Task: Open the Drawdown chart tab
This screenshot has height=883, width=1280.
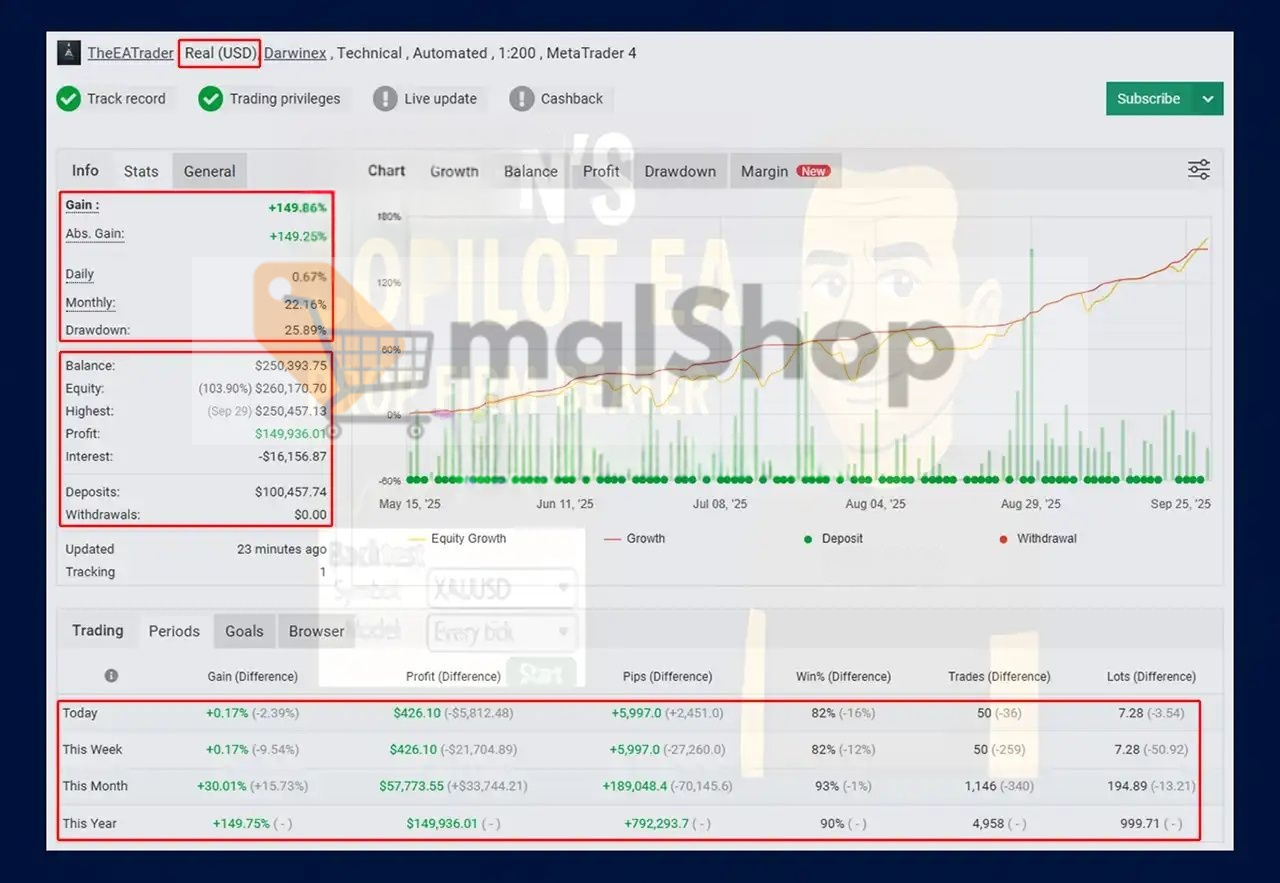Action: point(680,171)
